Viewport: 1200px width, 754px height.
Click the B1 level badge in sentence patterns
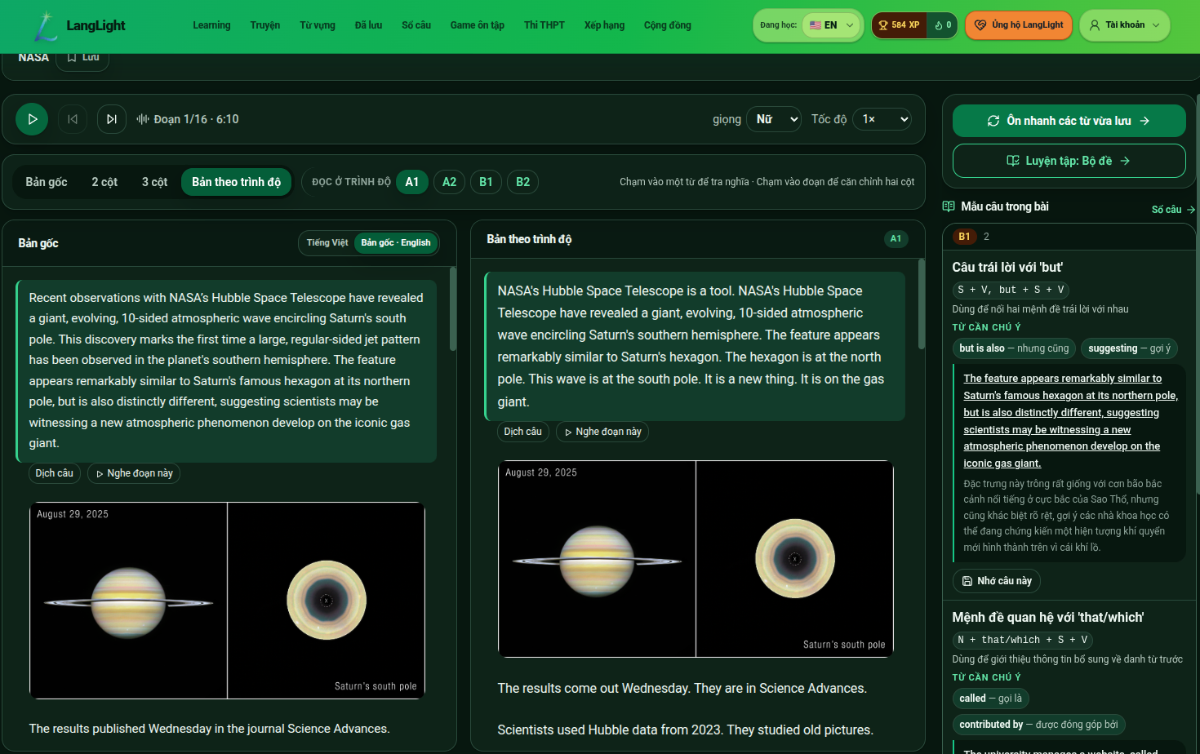[964, 237]
